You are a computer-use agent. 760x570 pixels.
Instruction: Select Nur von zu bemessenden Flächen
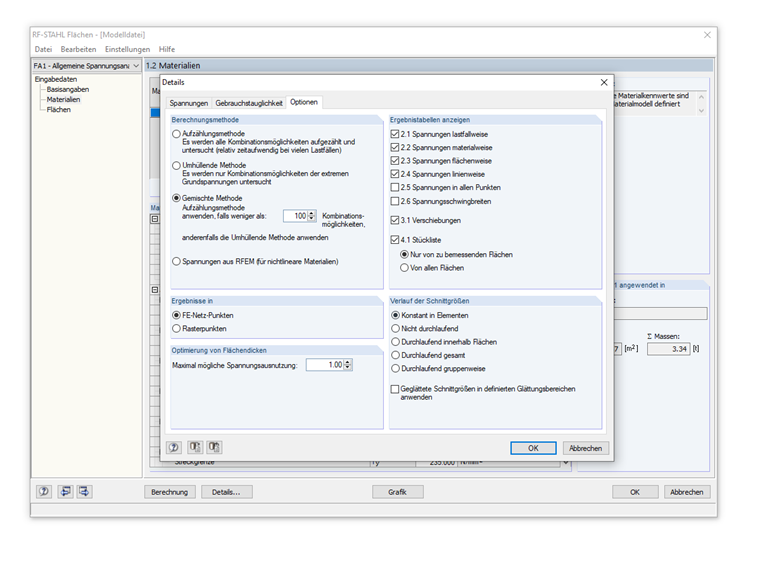pos(404,254)
